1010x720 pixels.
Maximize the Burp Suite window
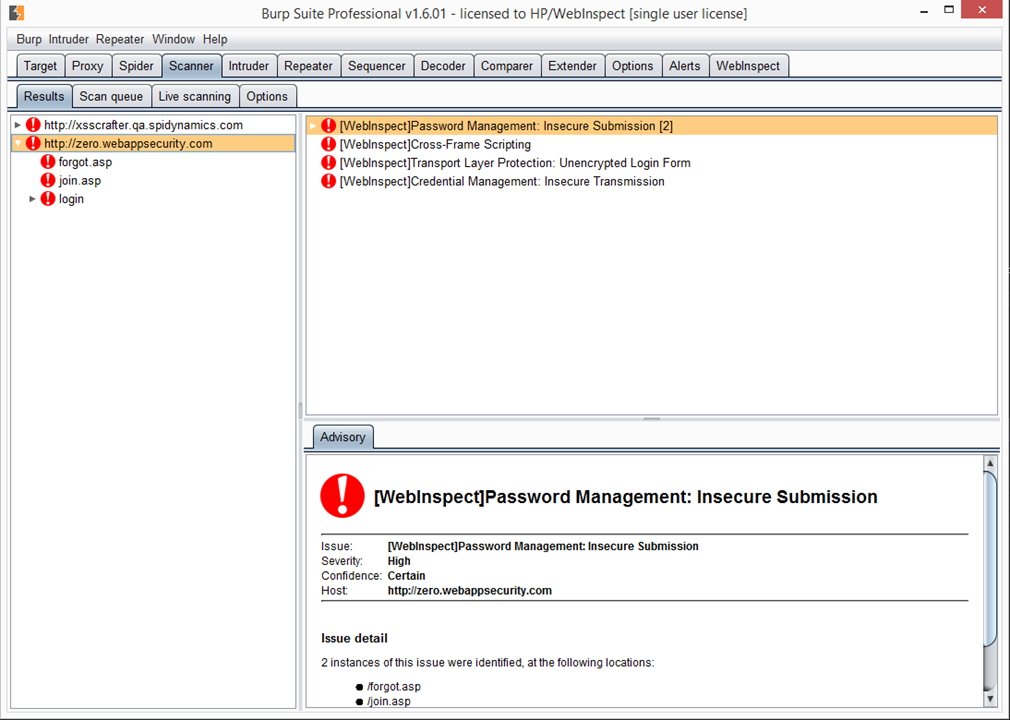click(x=949, y=10)
